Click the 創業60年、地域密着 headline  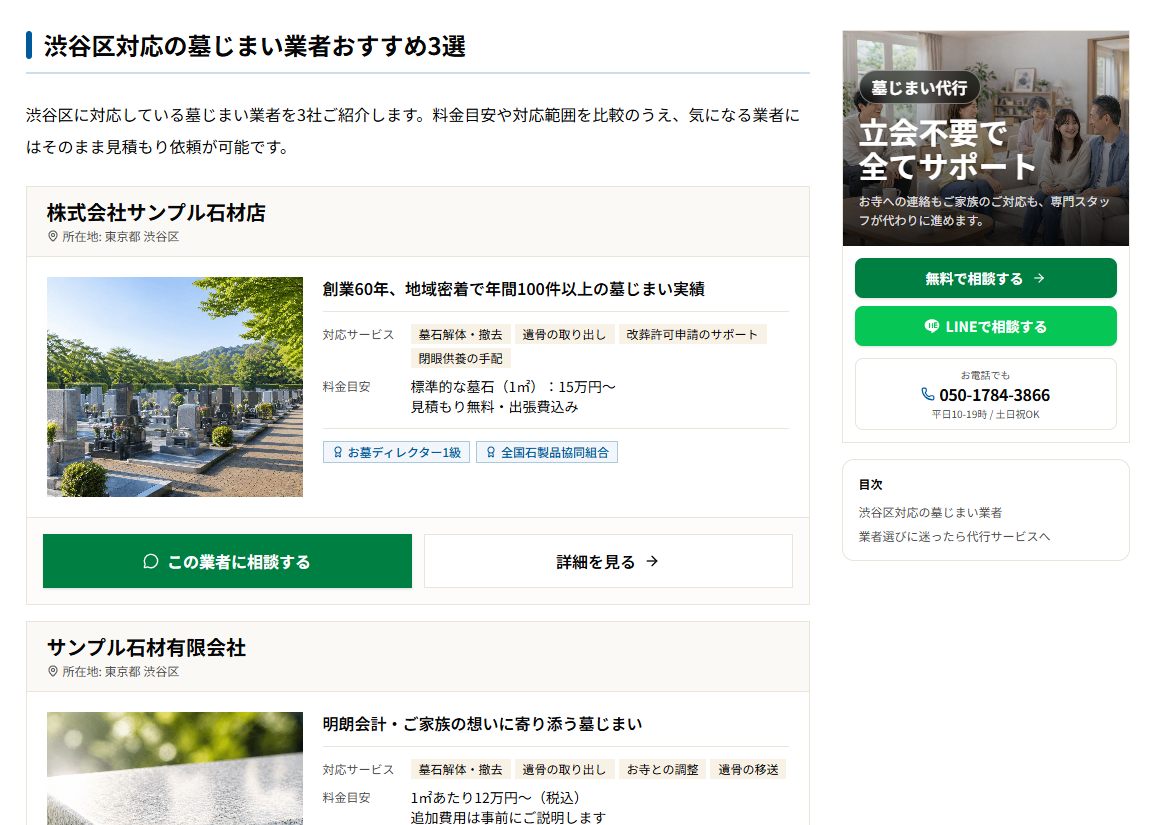pos(513,289)
